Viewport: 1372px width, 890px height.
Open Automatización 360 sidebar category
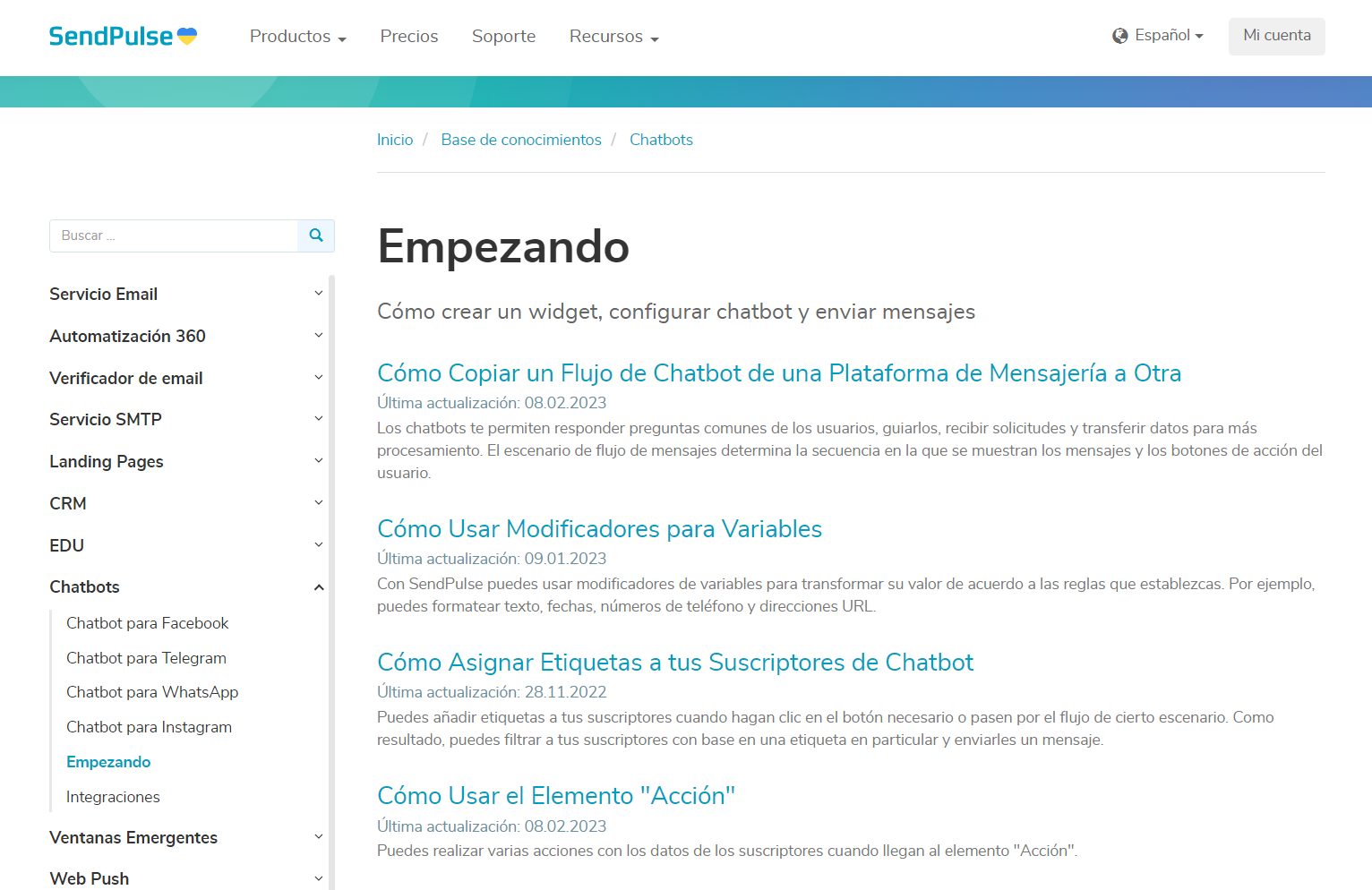tap(128, 337)
